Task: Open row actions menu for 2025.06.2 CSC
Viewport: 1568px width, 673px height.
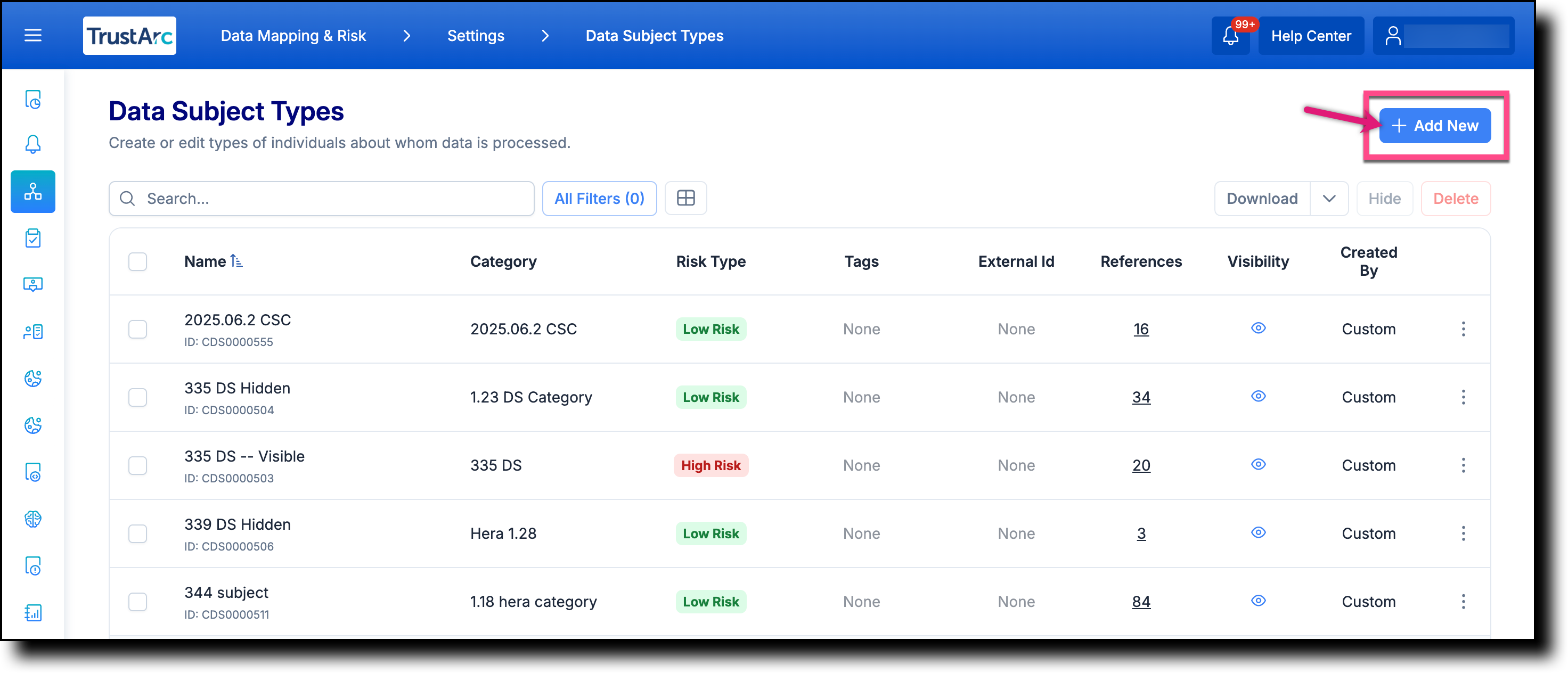Action: (1463, 329)
